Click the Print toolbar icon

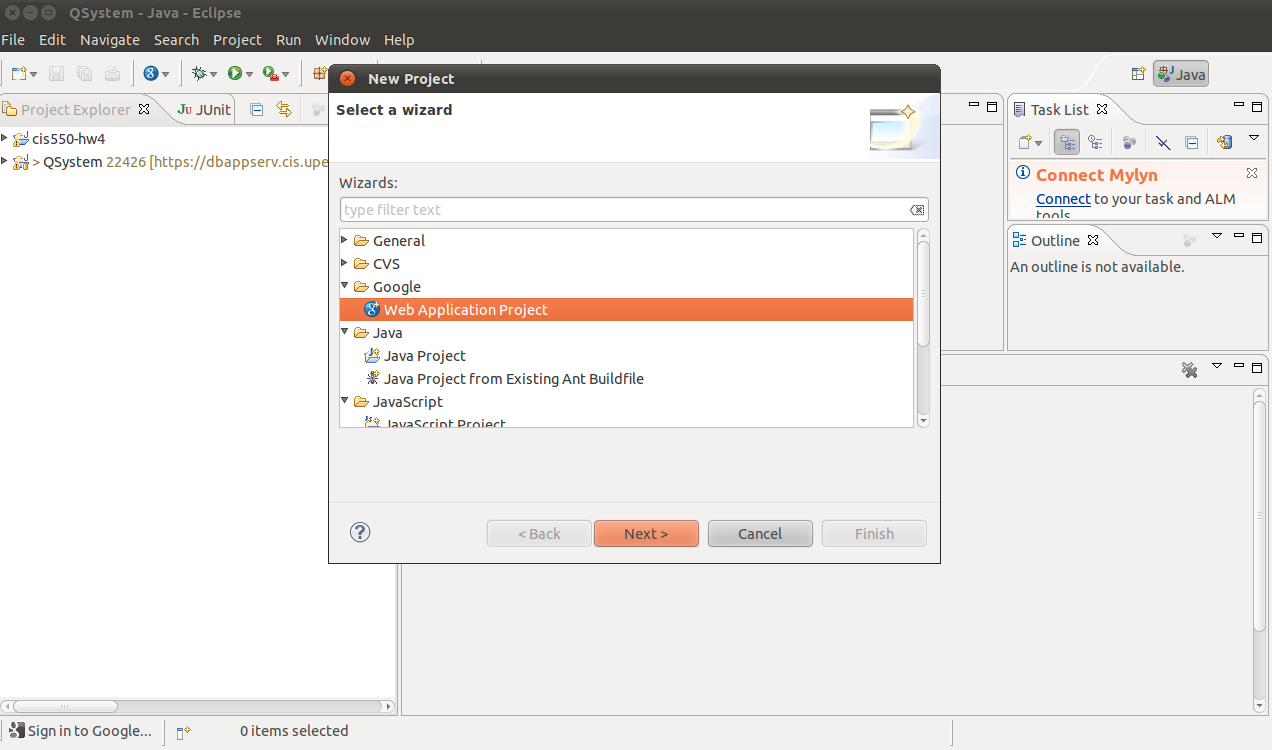113,73
